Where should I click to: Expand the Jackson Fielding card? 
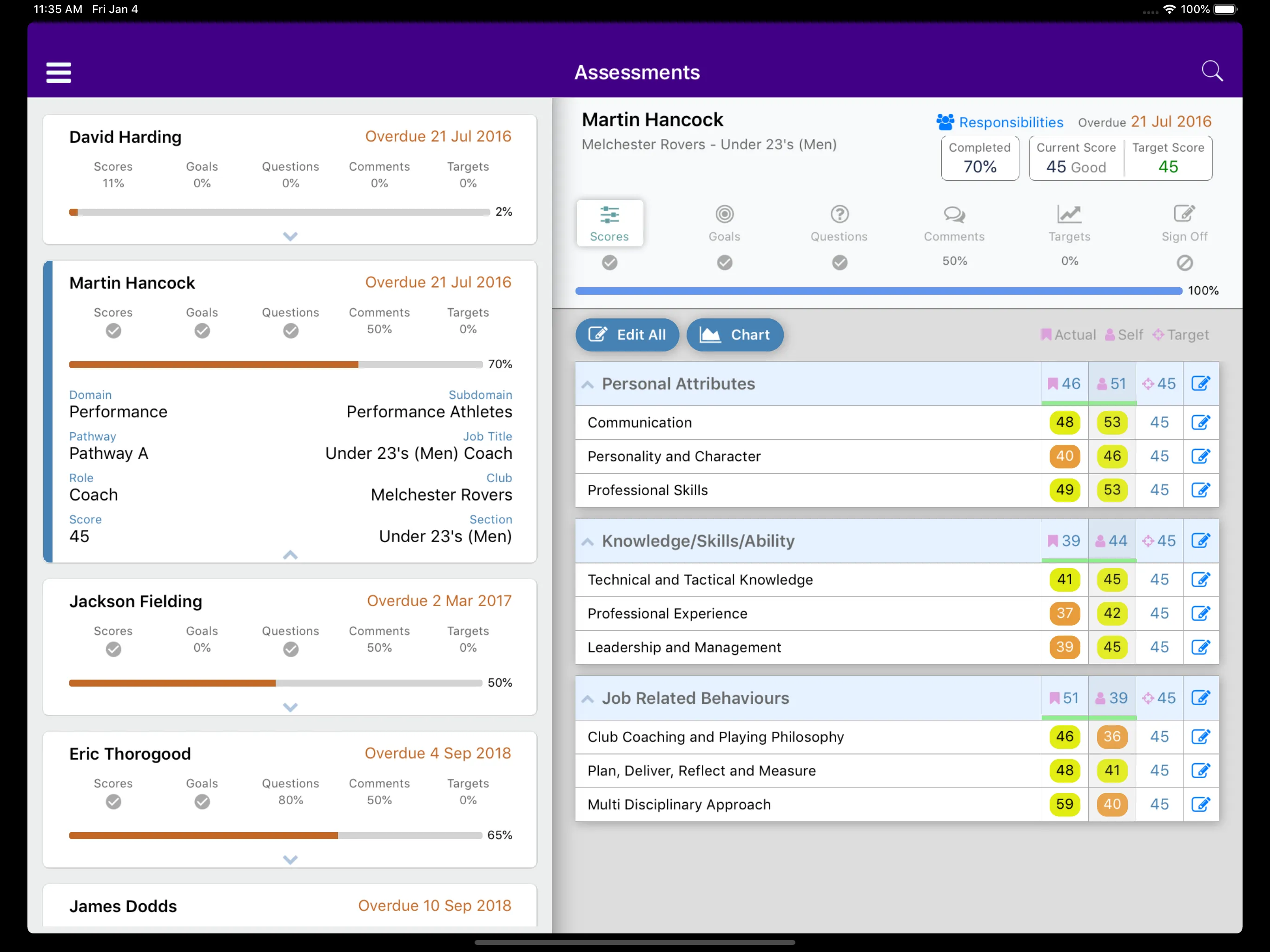point(291,707)
